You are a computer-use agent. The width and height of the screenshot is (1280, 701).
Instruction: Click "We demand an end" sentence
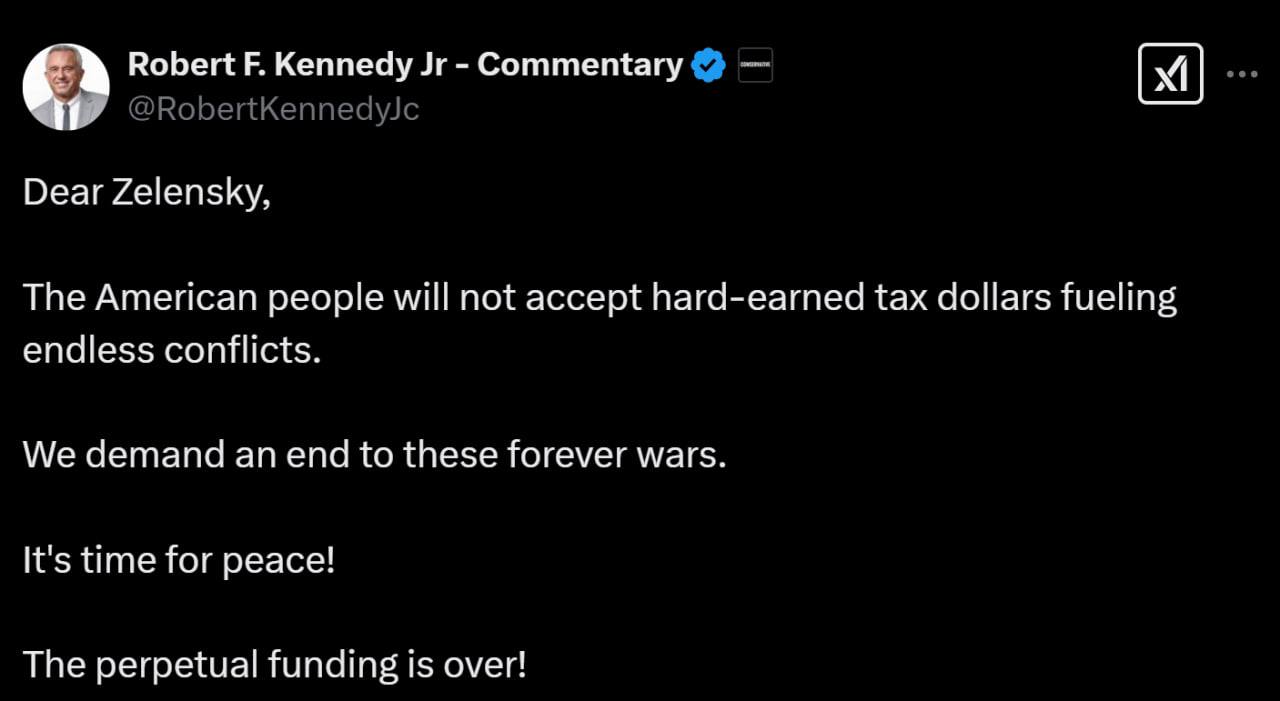373,455
